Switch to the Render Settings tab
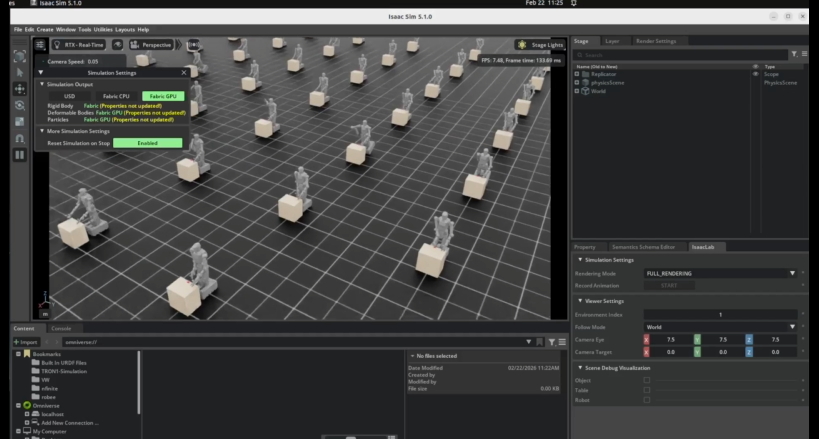 click(656, 41)
